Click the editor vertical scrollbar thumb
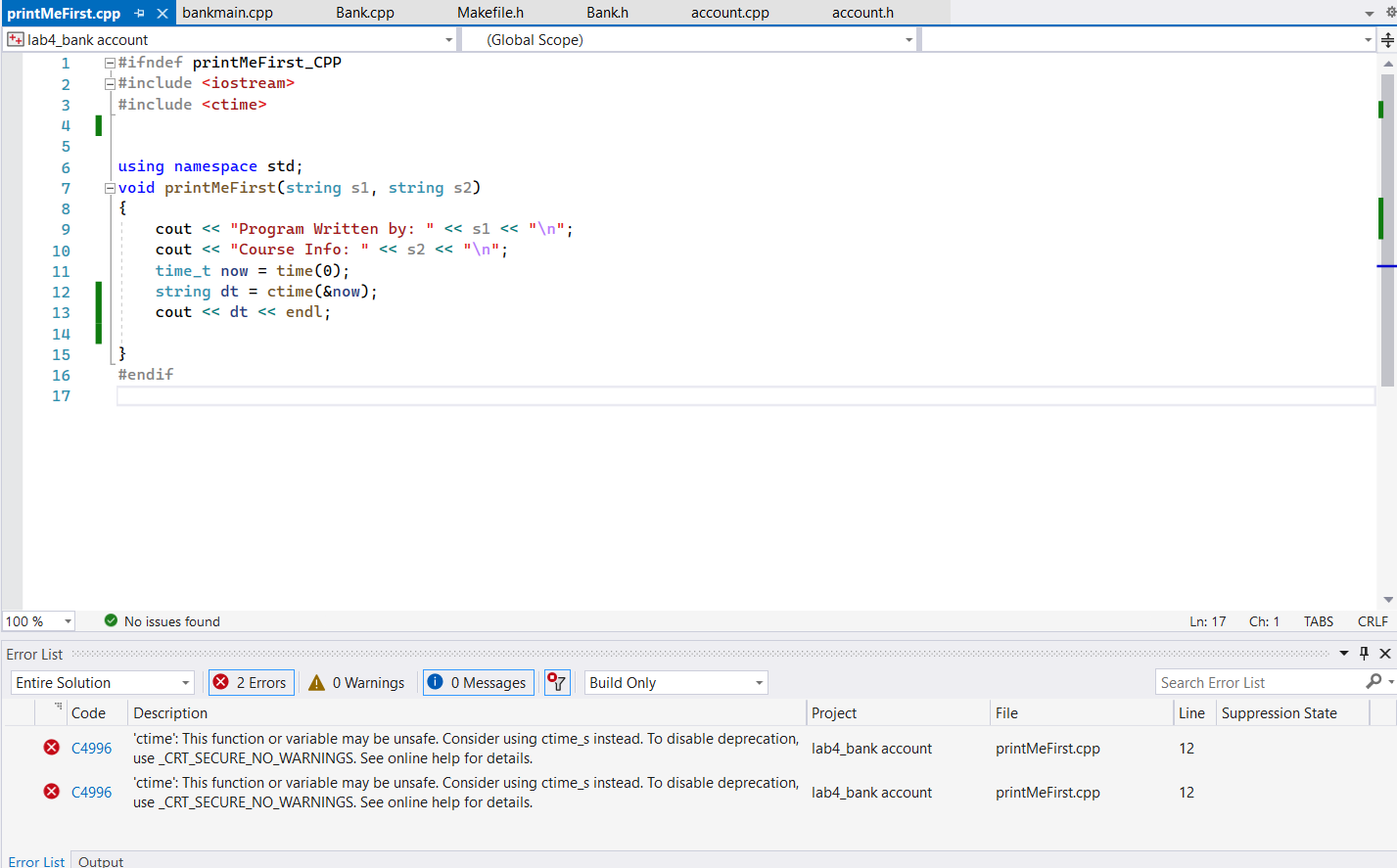Viewport: 1397px width, 868px height. click(1387, 230)
